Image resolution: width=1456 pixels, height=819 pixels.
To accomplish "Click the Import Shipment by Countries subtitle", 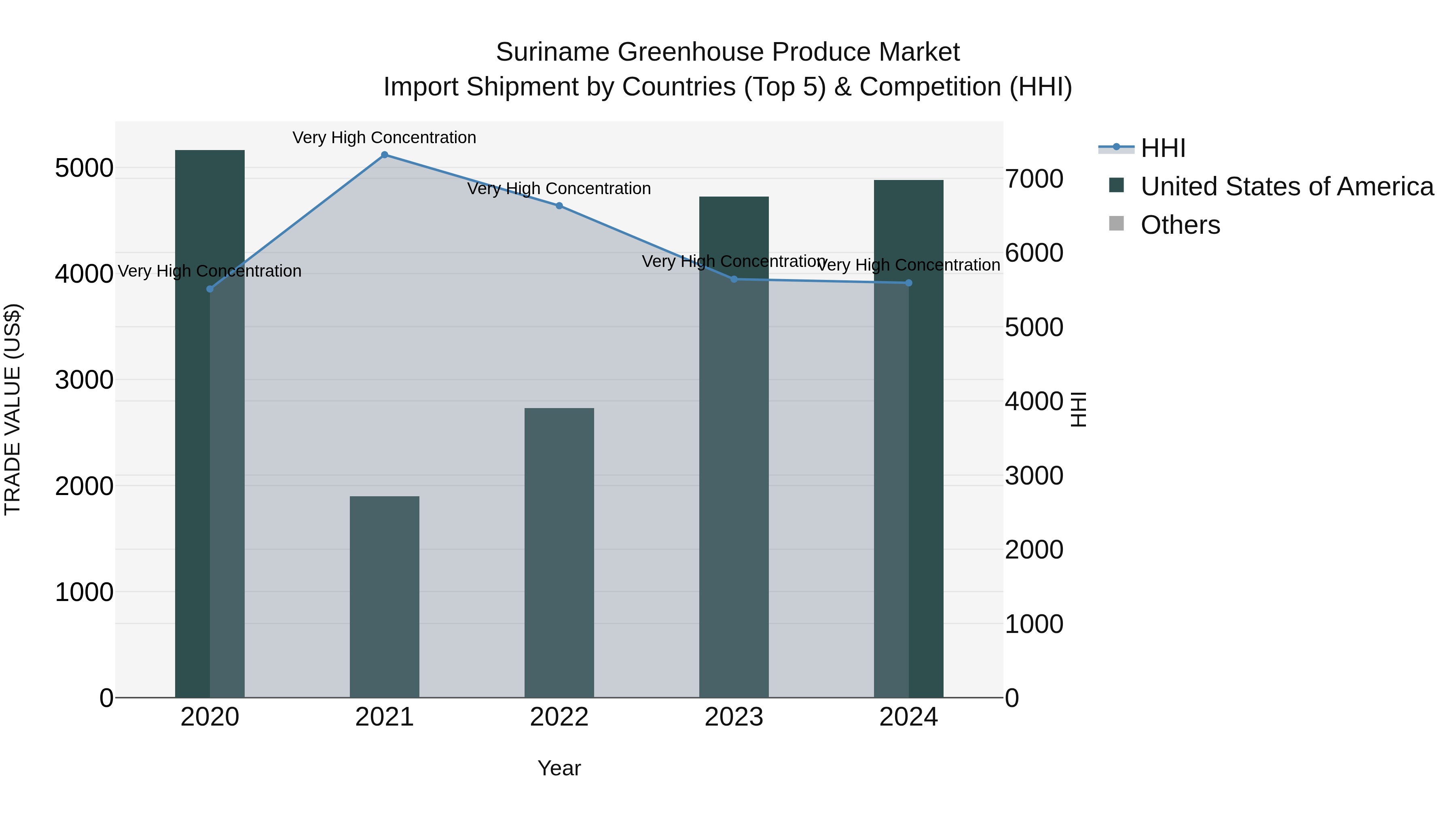I will pyautogui.click(x=728, y=87).
